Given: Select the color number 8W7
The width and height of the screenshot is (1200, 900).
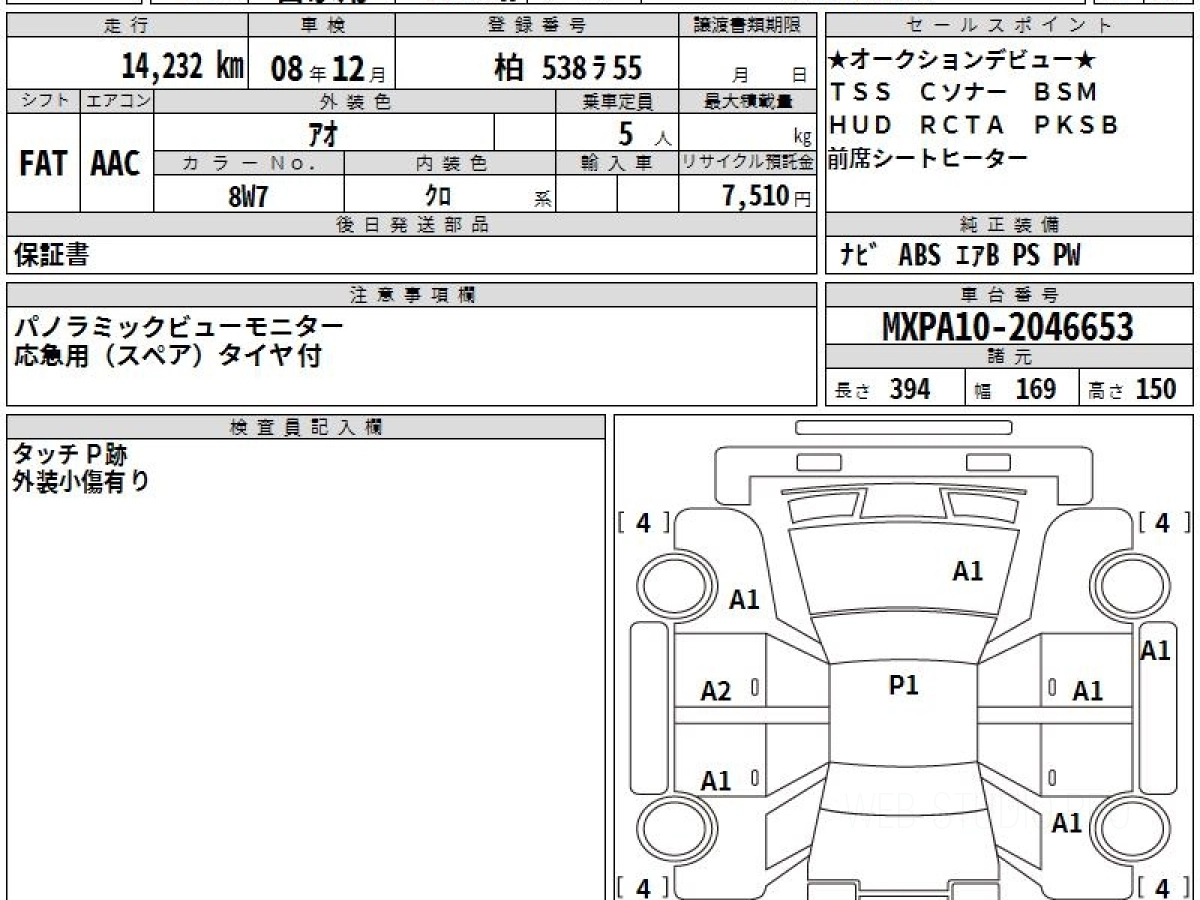Looking at the screenshot, I should 249,195.
